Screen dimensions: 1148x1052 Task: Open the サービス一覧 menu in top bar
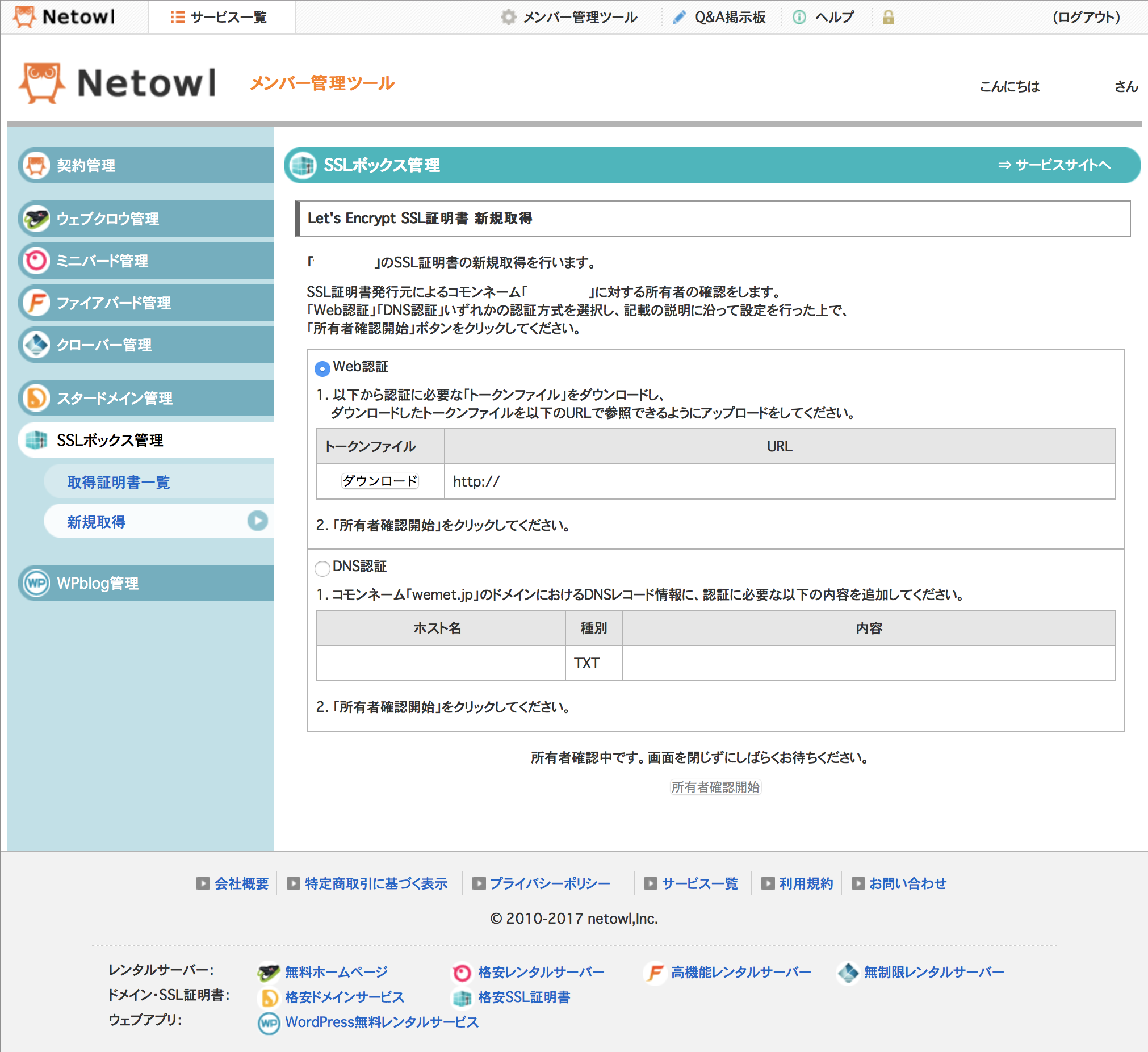click(x=222, y=17)
